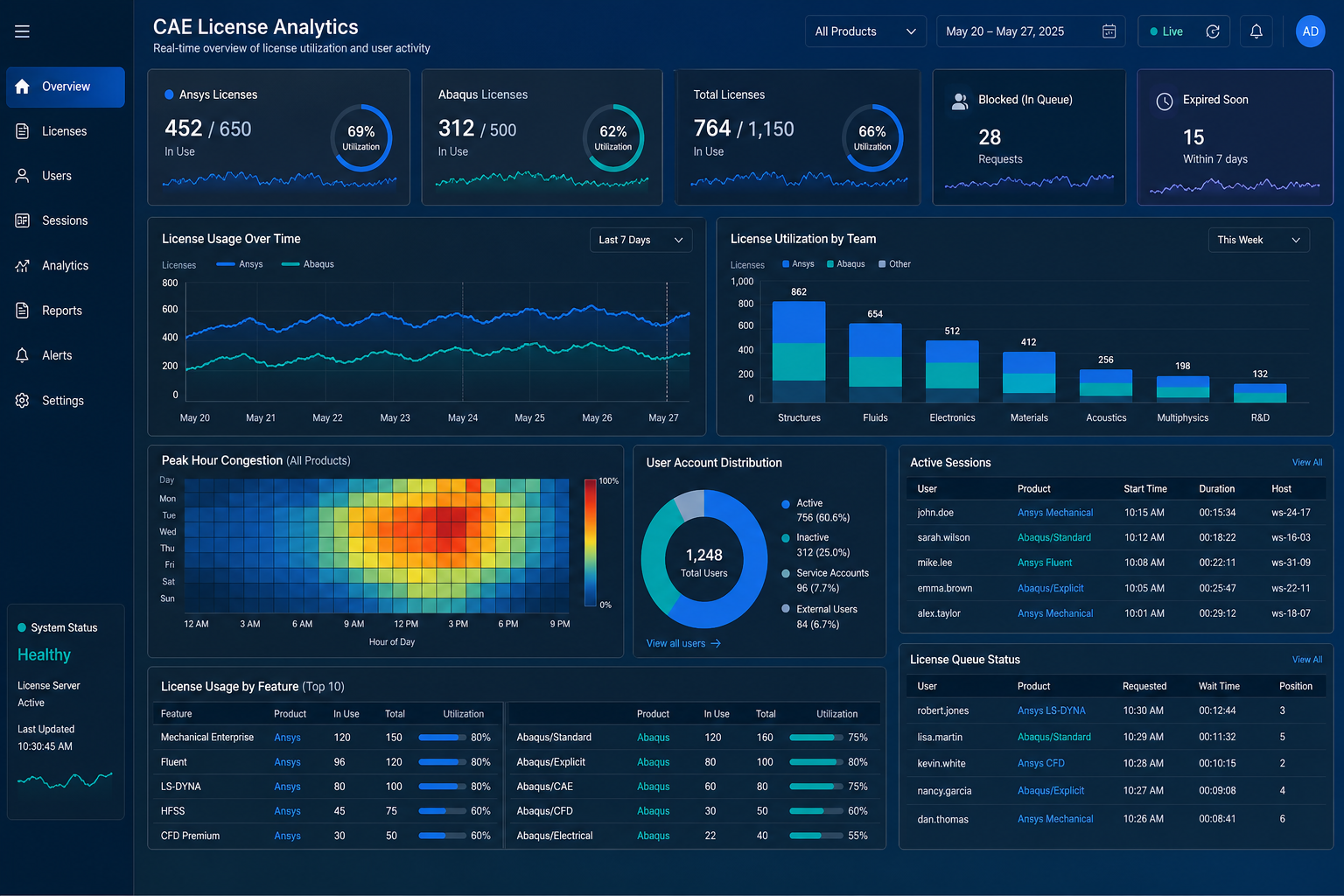Image resolution: width=1344 pixels, height=896 pixels.
Task: Click the Abaqus 62% utilization ring
Action: point(613,138)
